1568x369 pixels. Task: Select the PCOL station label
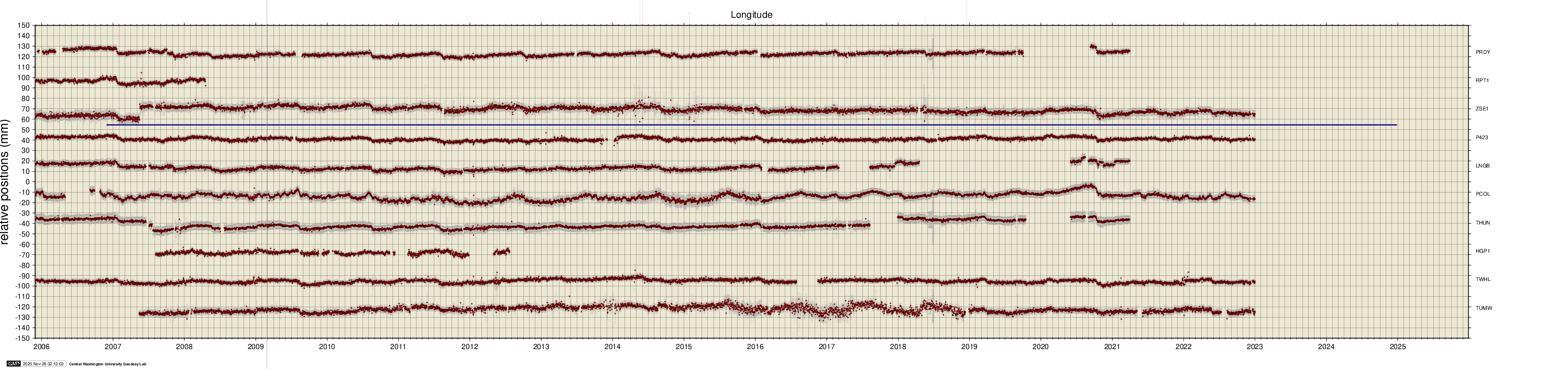1483,194
